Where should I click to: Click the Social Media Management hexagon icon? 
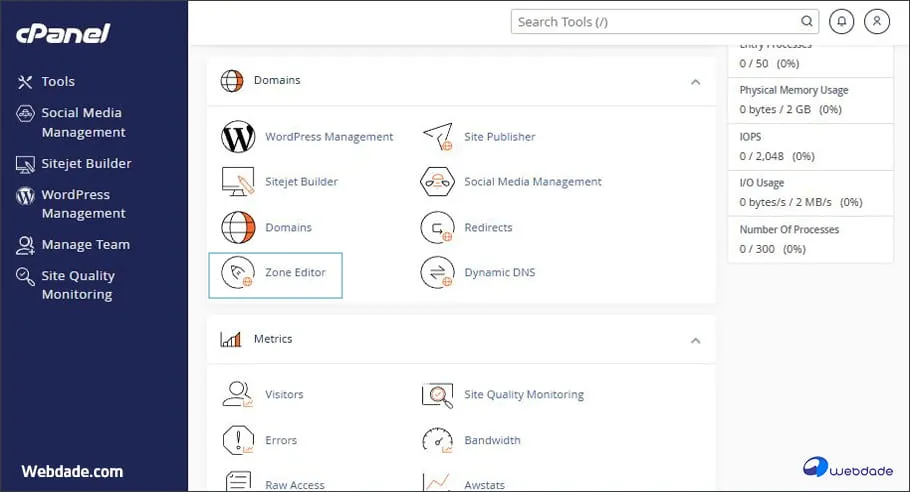[x=437, y=182]
